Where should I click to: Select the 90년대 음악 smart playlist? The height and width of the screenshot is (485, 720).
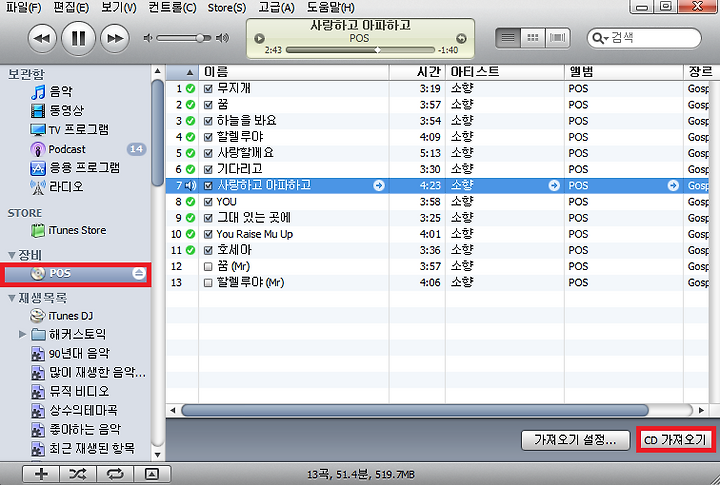point(70,353)
